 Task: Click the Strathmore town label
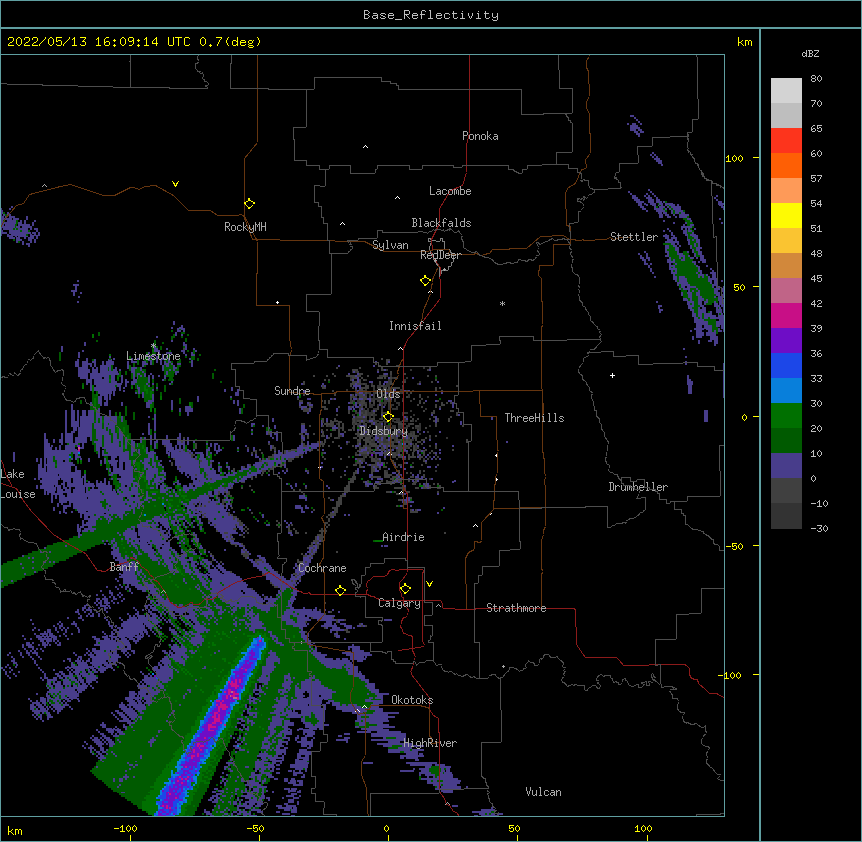516,608
